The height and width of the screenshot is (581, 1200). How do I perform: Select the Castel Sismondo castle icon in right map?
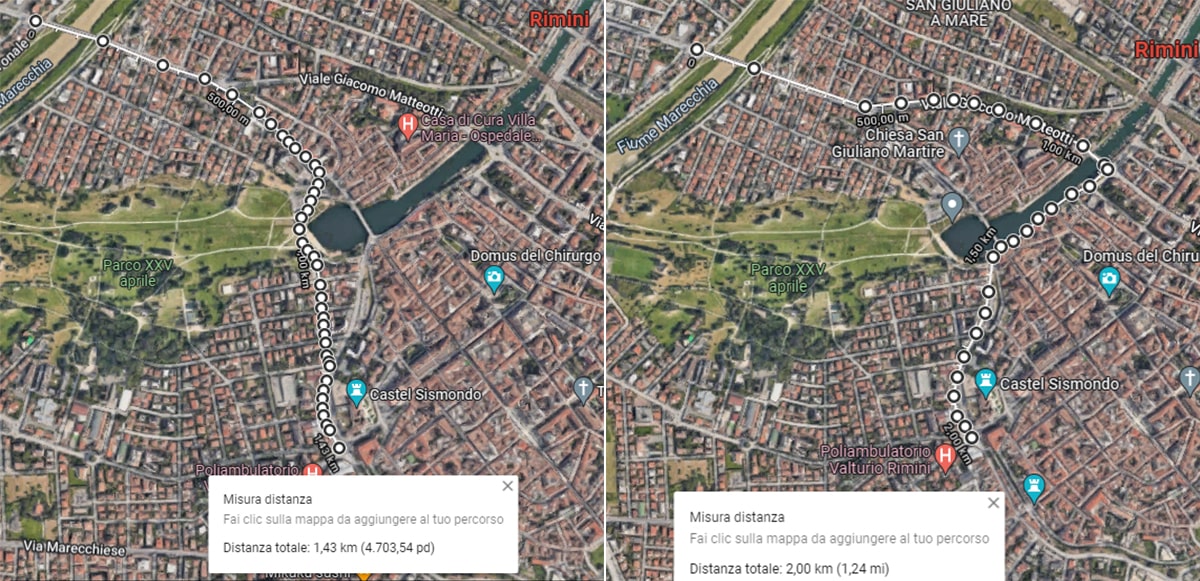[986, 382]
